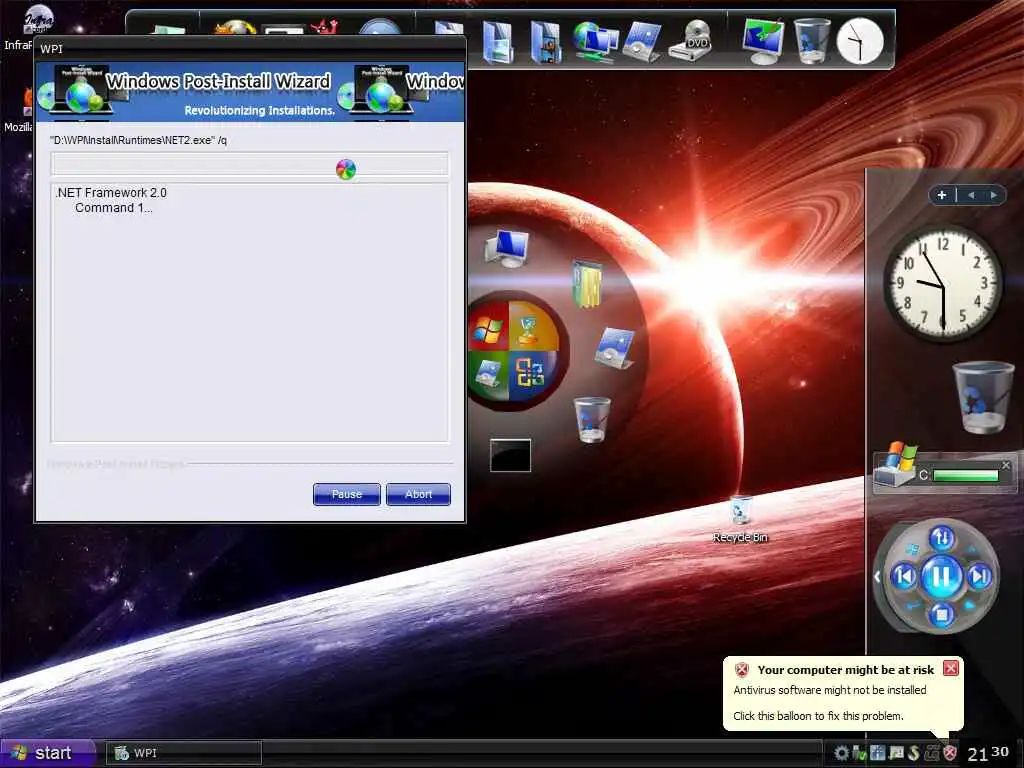Toggle the up-down arrows button on media gadget
This screenshot has height=768, width=1024.
pos(941,538)
